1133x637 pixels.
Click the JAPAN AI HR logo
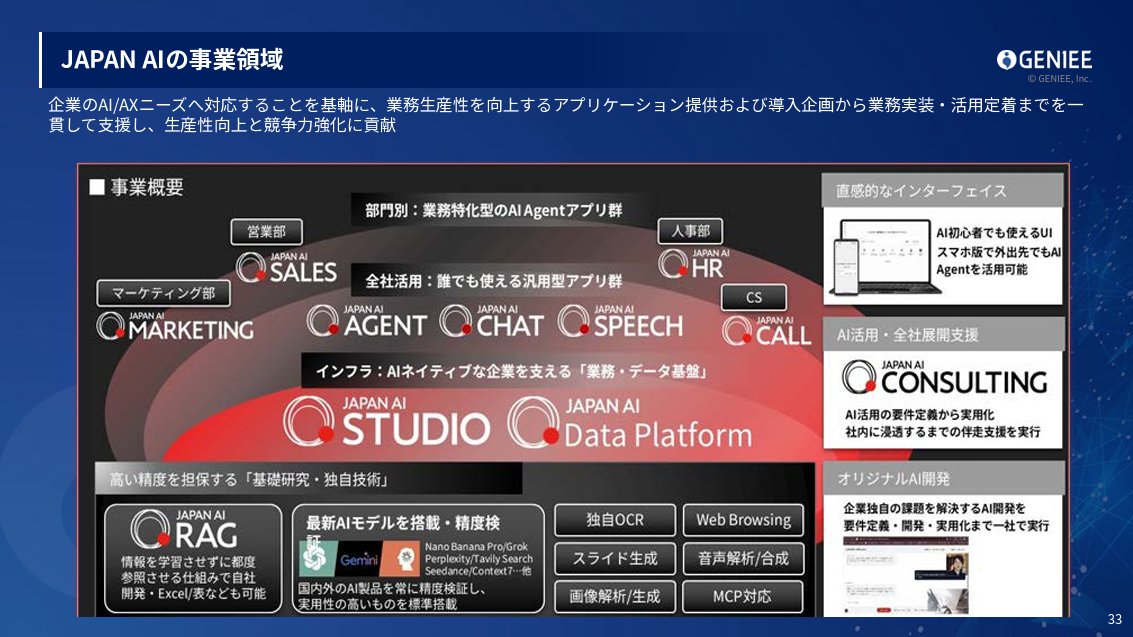(694, 264)
